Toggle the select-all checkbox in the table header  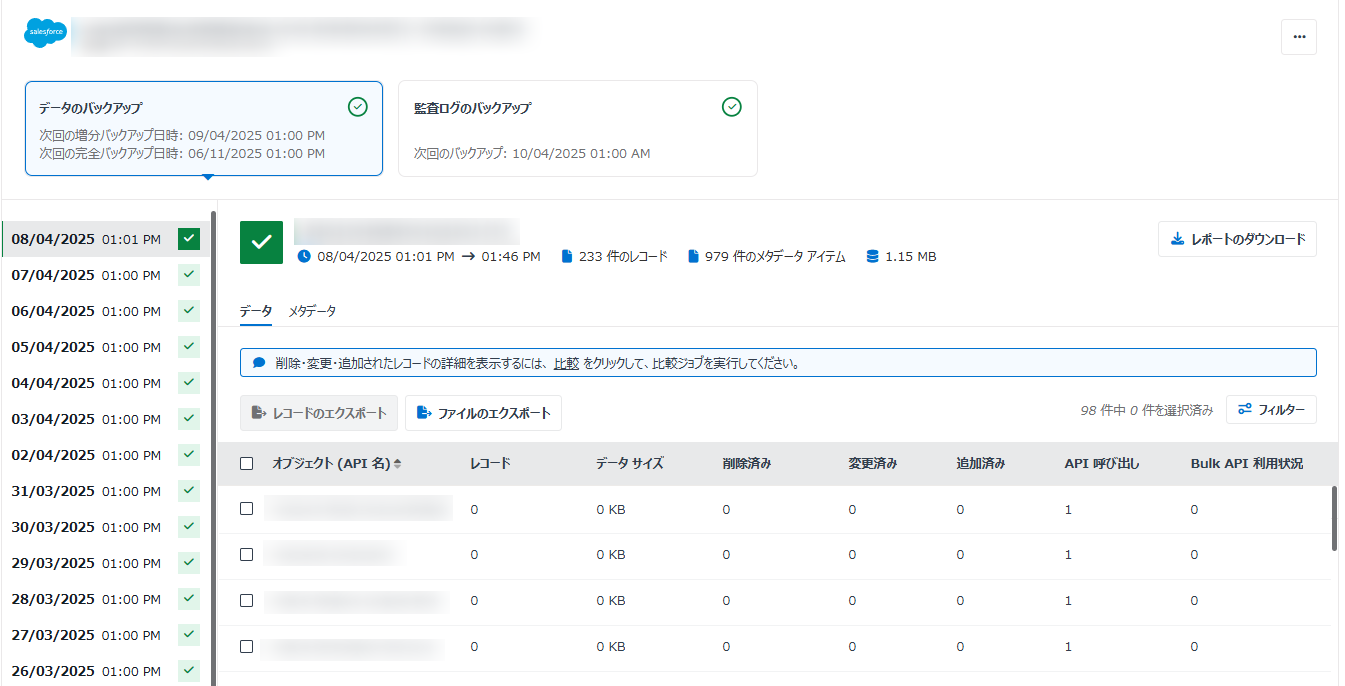pyautogui.click(x=246, y=462)
